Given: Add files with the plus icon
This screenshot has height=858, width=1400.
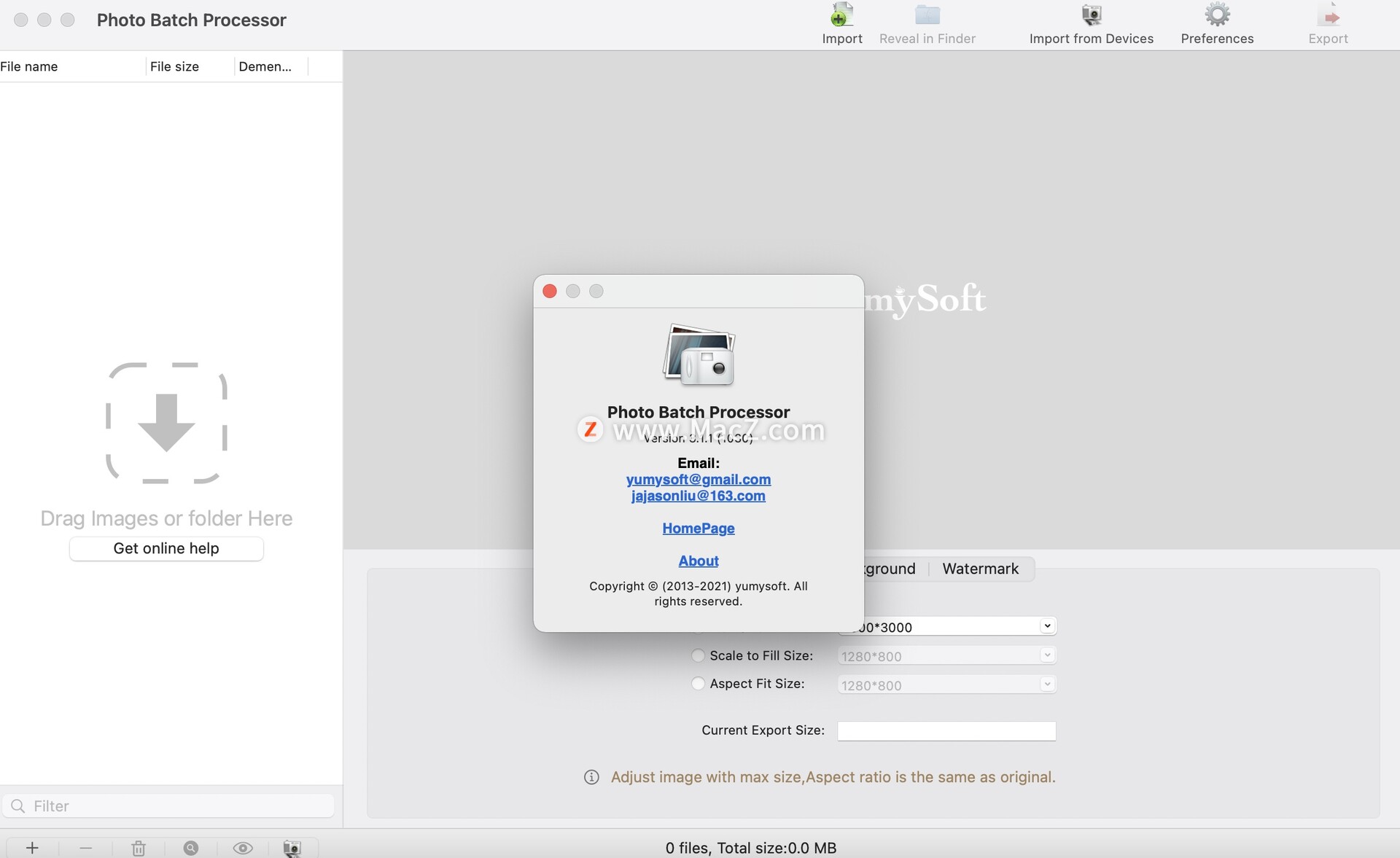Looking at the screenshot, I should pos(32,848).
